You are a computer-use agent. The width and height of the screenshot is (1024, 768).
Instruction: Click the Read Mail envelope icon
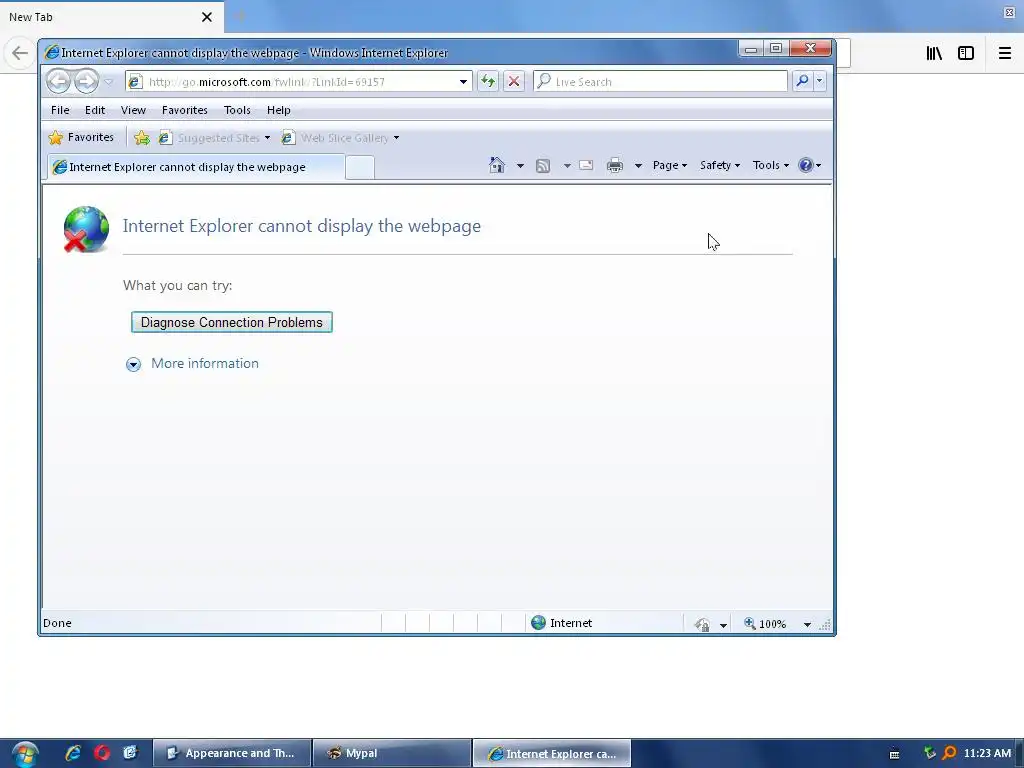586,165
